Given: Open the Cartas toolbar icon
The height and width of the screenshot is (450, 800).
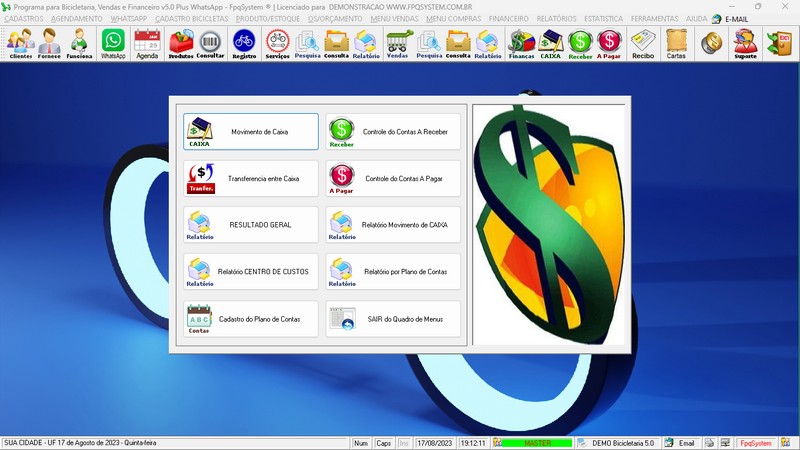Looking at the screenshot, I should click(x=676, y=42).
